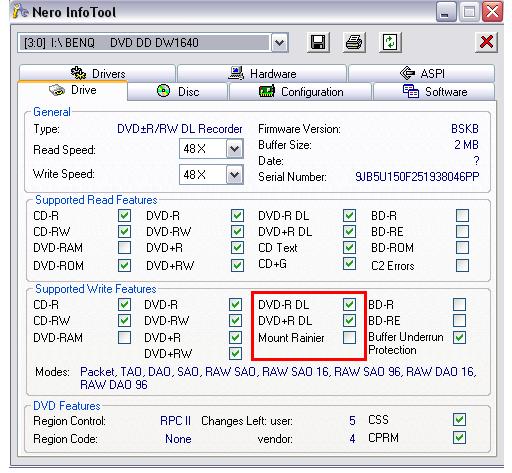Toggle DVD-R DL checkbox in Write Features
Image resolution: width=512 pixels, height=473 pixels.
(349, 304)
